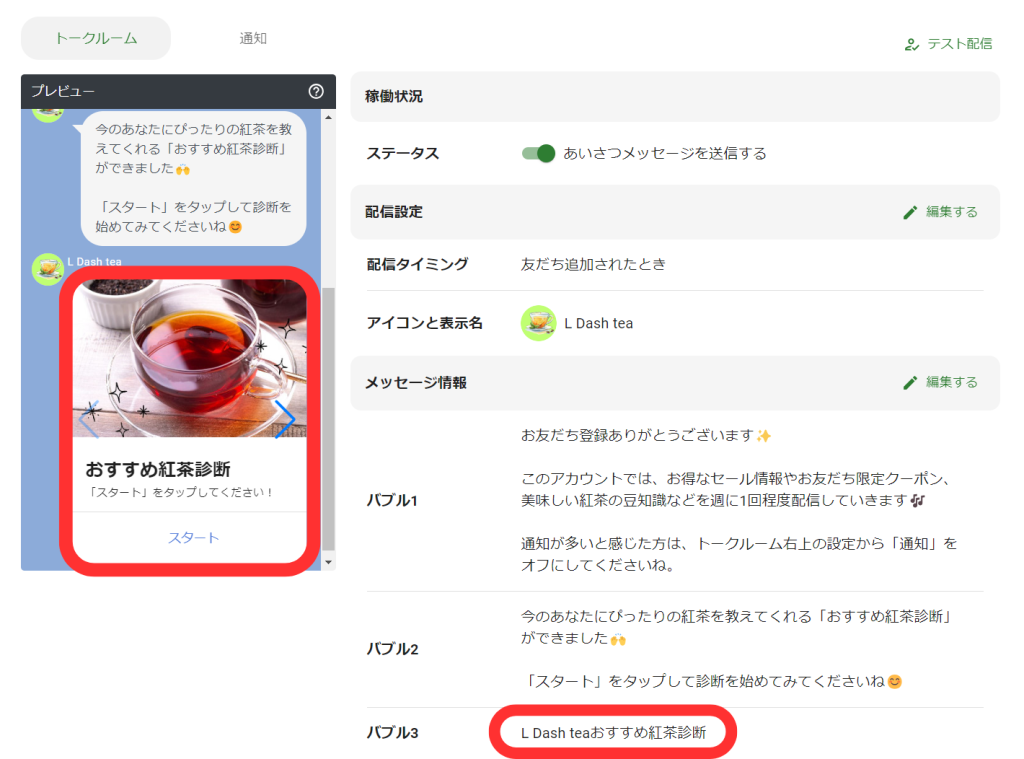
Task: Click the right chevron arrow on the card carousel
Action: (288, 420)
